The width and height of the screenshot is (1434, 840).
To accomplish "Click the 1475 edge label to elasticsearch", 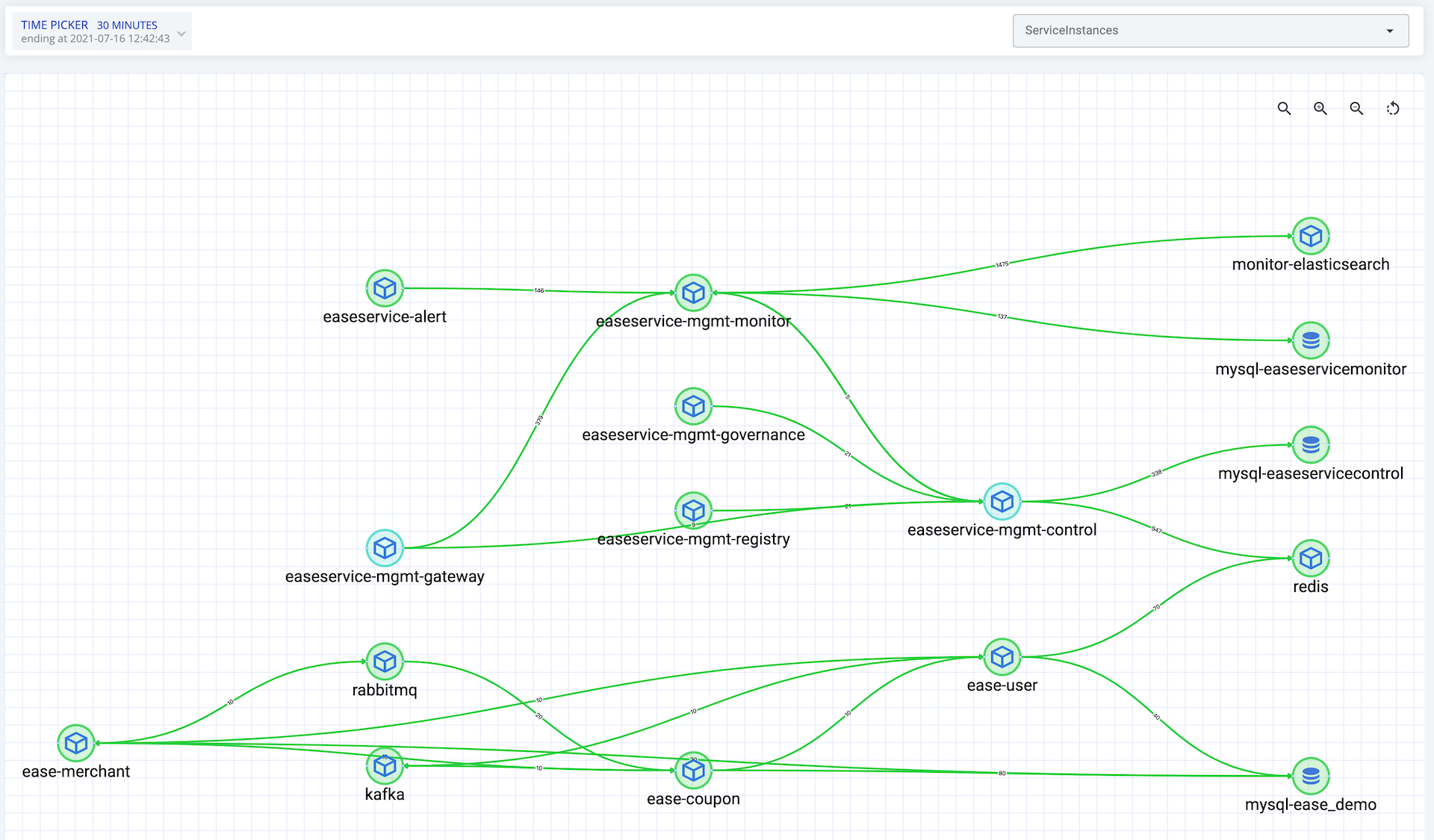I will [x=1002, y=264].
